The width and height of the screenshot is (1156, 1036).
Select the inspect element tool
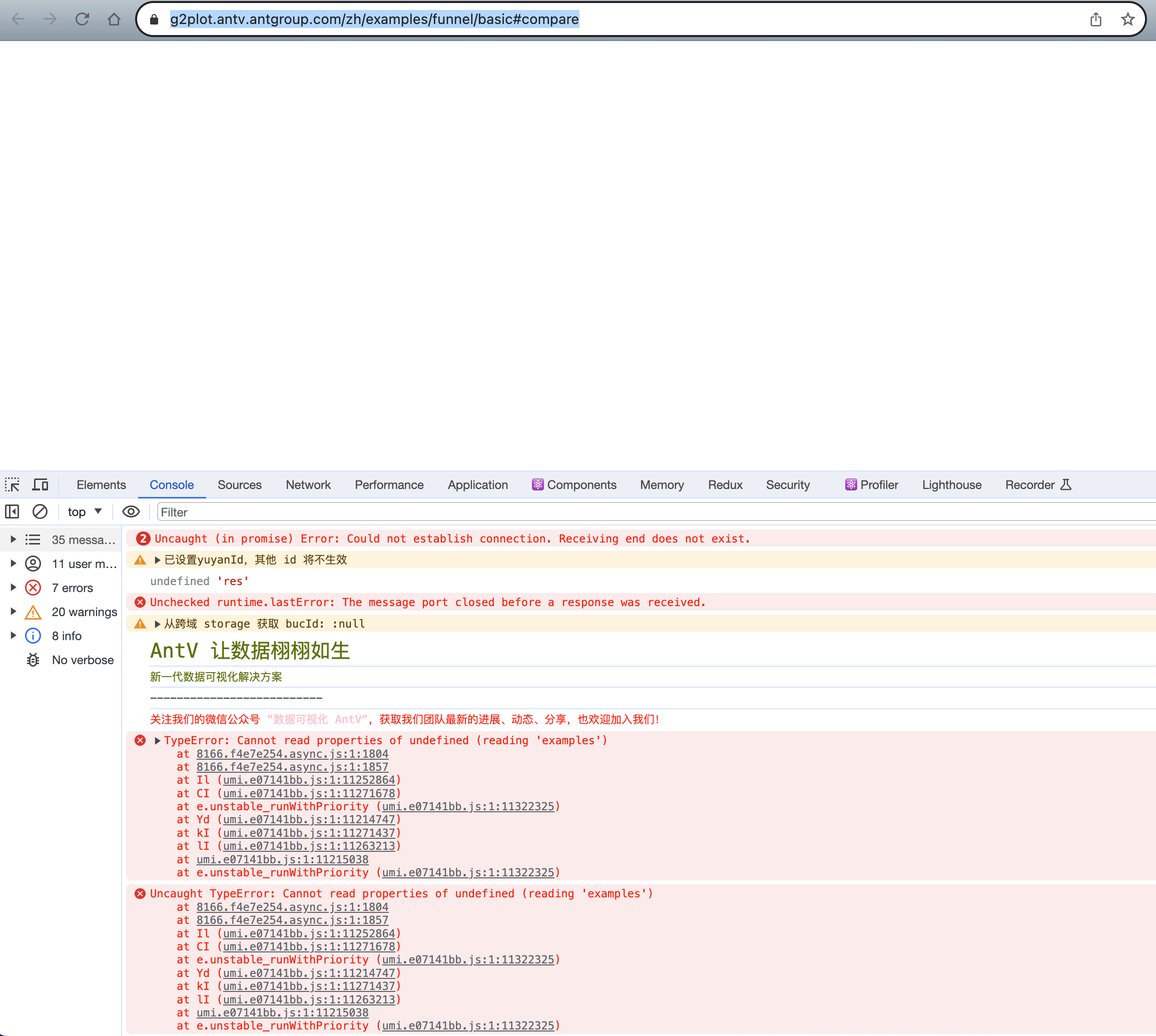click(x=12, y=484)
